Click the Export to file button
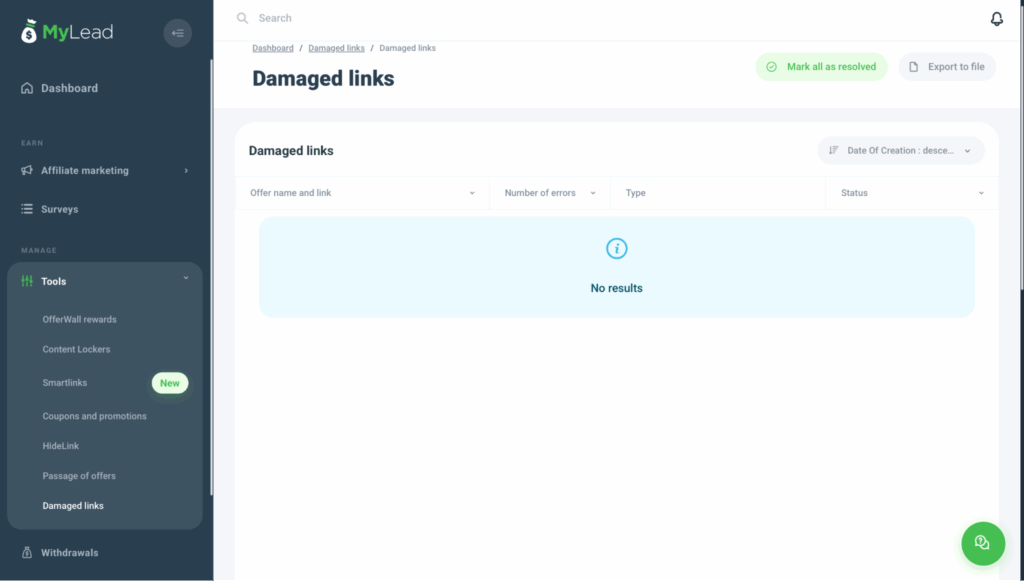Image resolution: width=1024 pixels, height=581 pixels. [946, 67]
